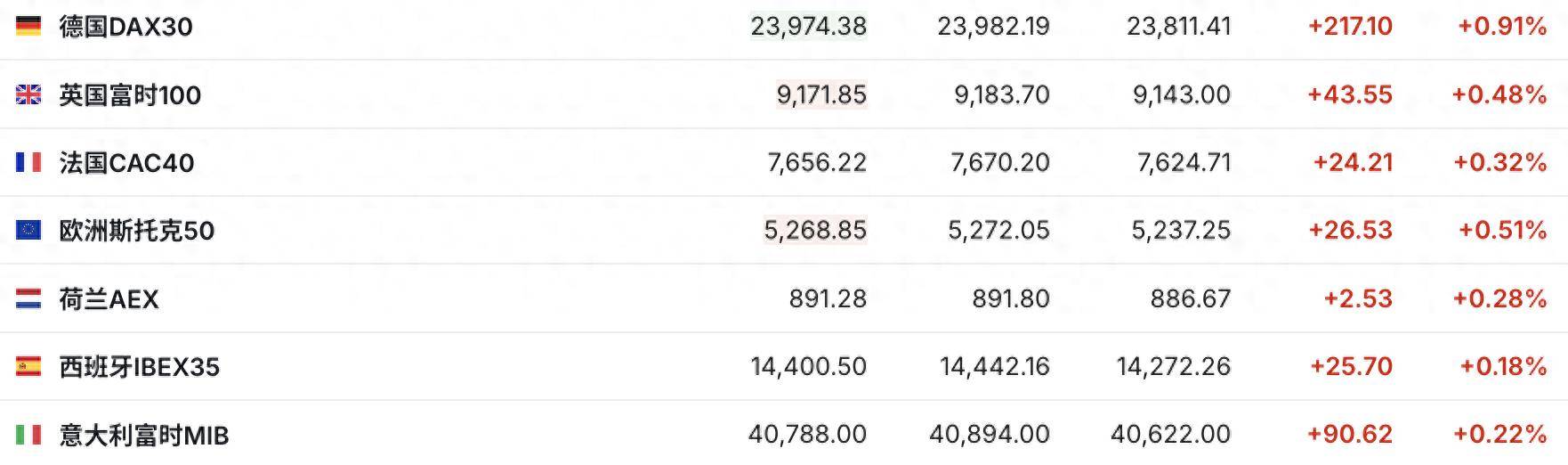
Task: Click the French flag icon
Action: 28,162
